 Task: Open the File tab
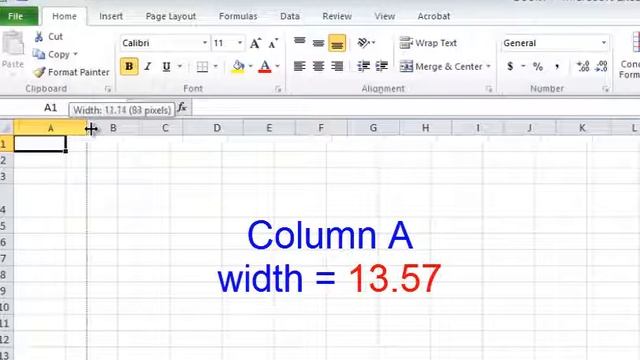click(17, 16)
